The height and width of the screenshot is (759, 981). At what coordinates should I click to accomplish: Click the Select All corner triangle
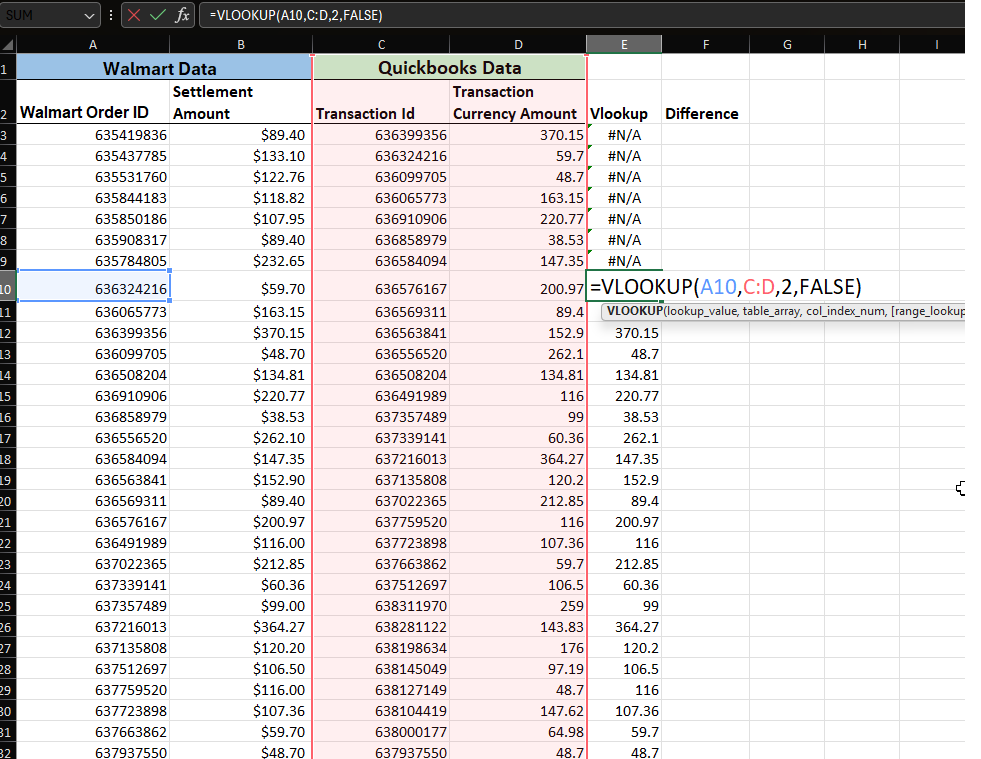point(8,45)
